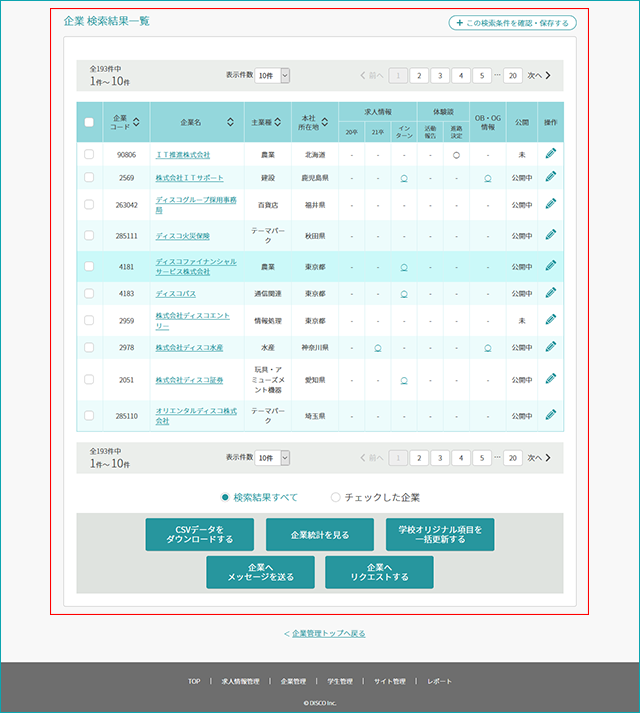Click edit pencil for company 285111
The image size is (640, 713).
pyautogui.click(x=550, y=235)
